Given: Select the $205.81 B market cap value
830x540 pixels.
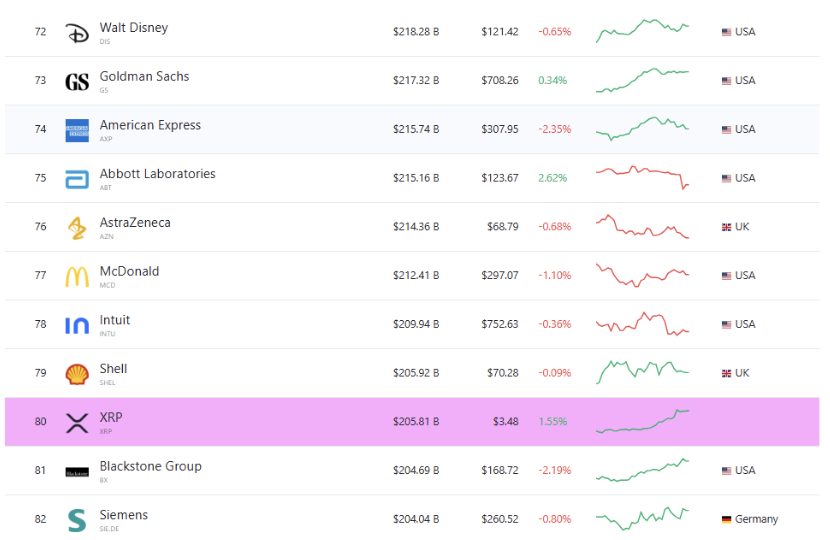Looking at the screenshot, I should pyautogui.click(x=416, y=421).
